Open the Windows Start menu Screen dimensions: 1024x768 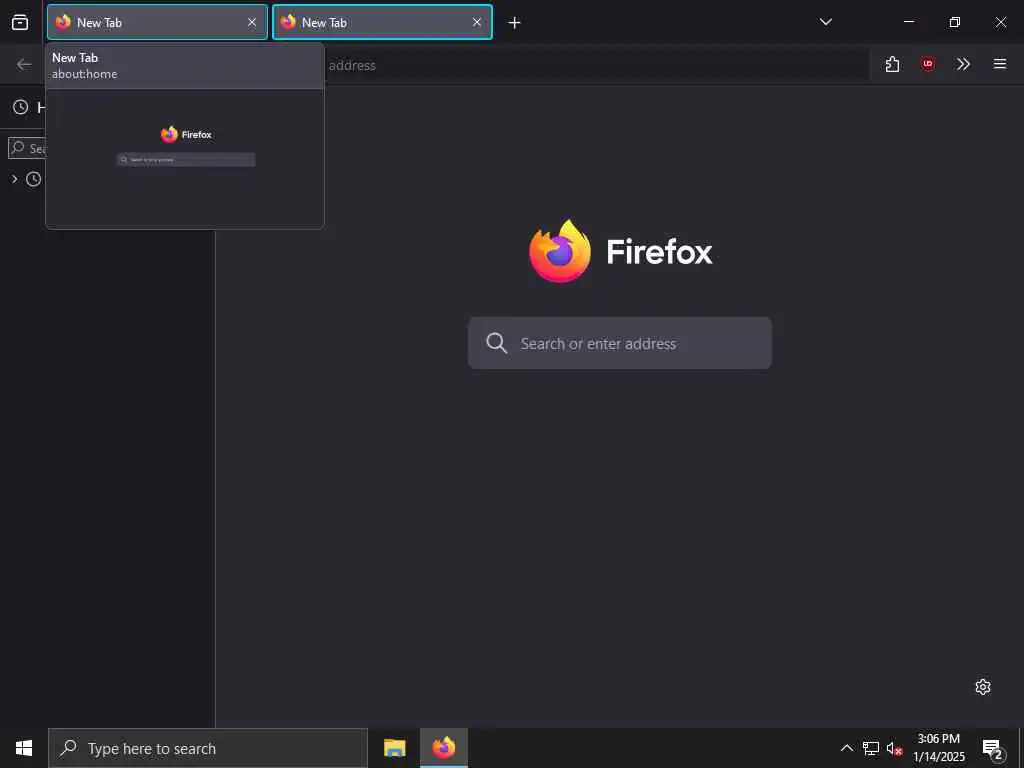pos(24,748)
